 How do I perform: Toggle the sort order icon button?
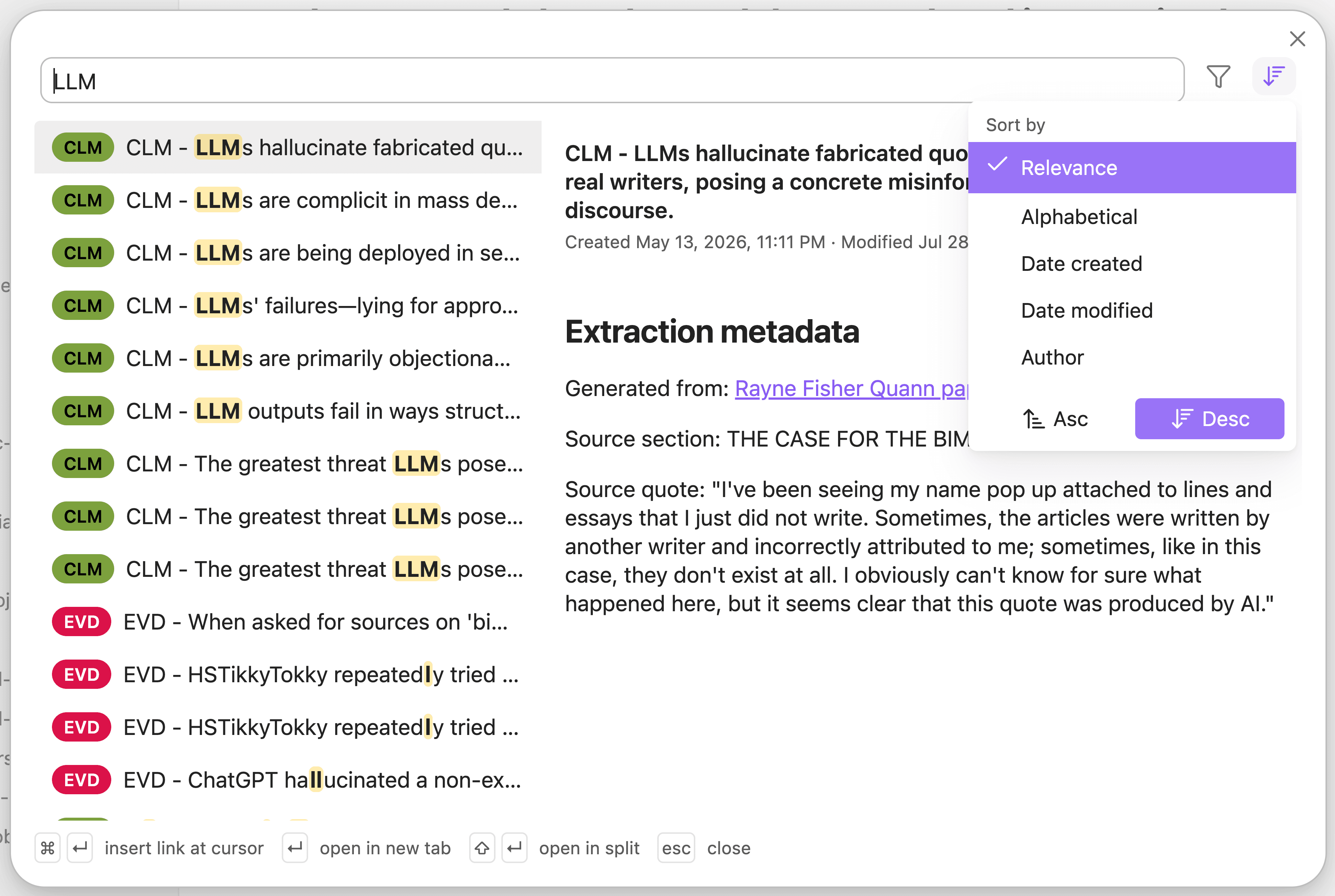coord(1274,76)
